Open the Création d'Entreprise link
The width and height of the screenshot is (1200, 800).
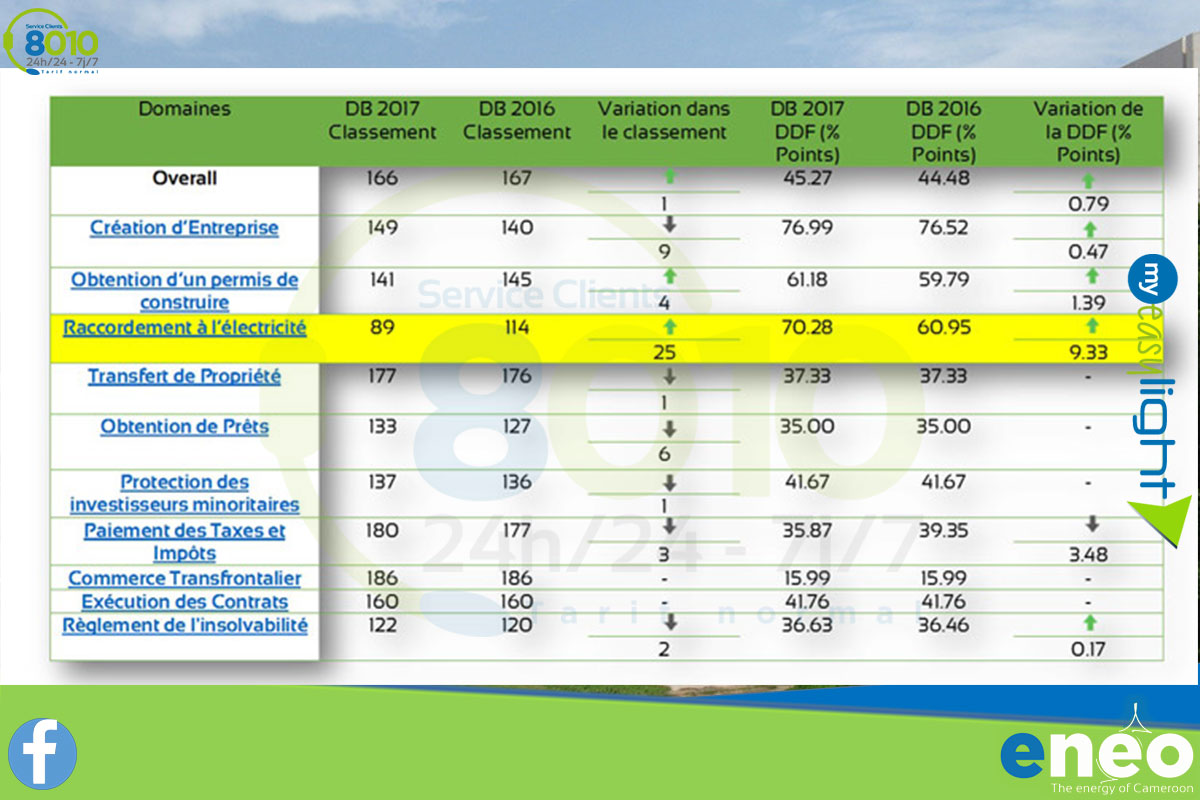(184, 228)
